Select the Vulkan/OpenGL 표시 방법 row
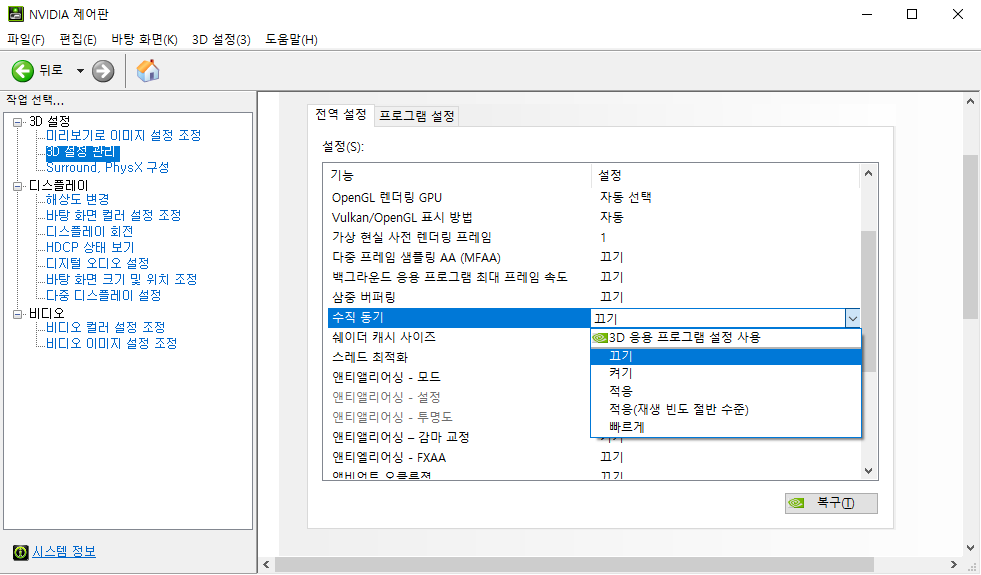Screen dimensions: 981x575 [x=594, y=217]
